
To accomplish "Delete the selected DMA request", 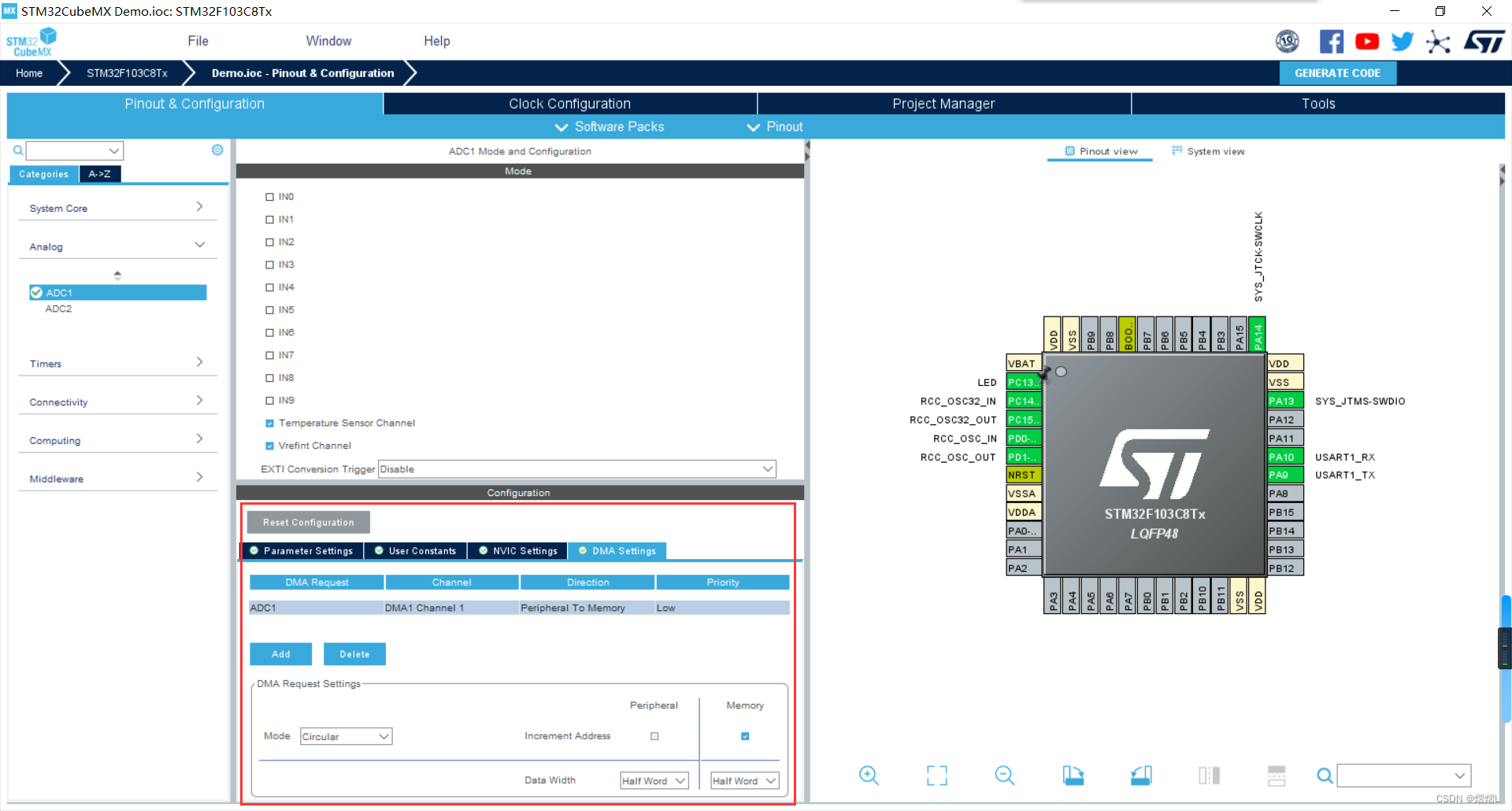I will point(354,654).
